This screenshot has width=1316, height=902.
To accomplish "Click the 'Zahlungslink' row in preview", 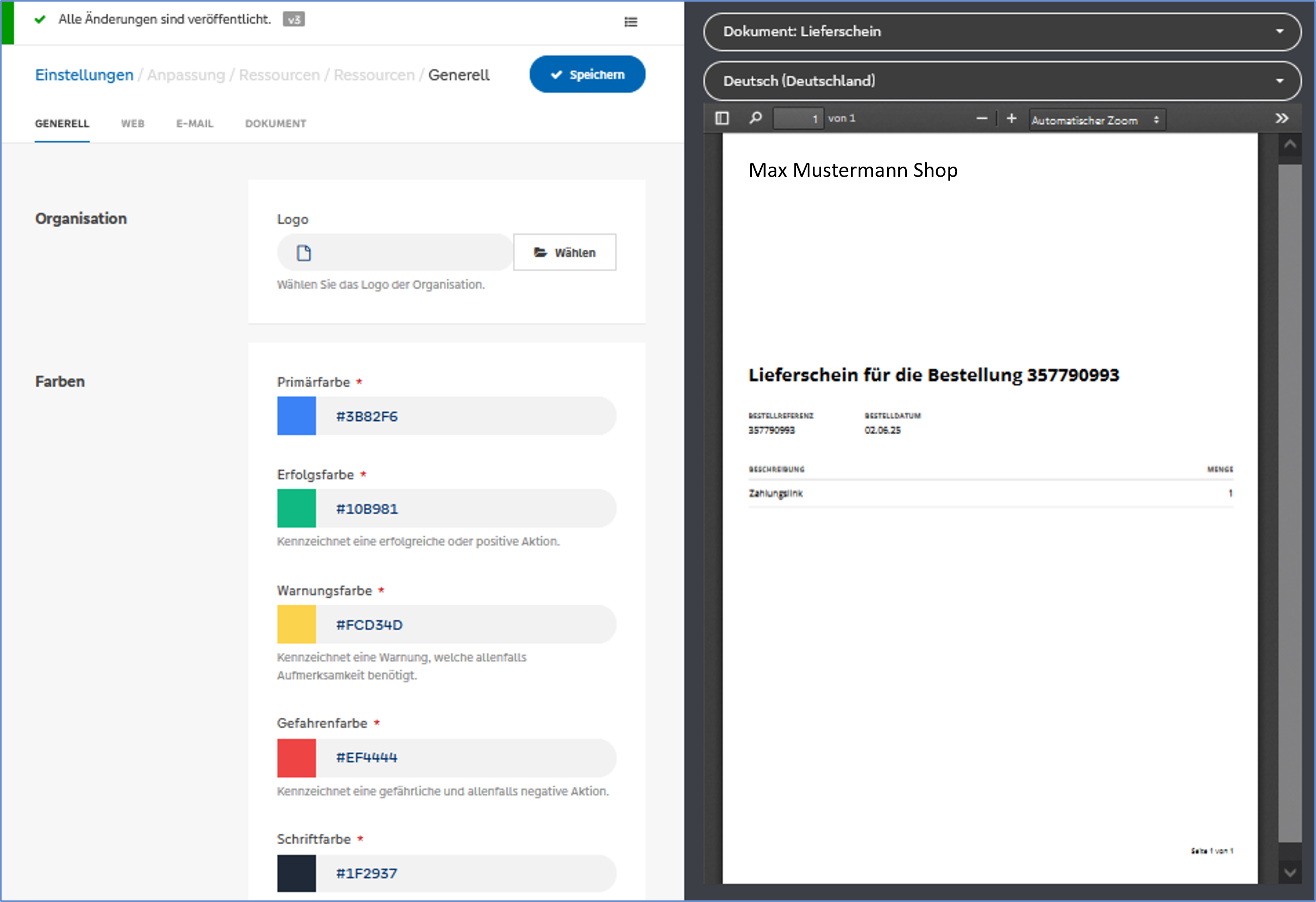I will (990, 493).
